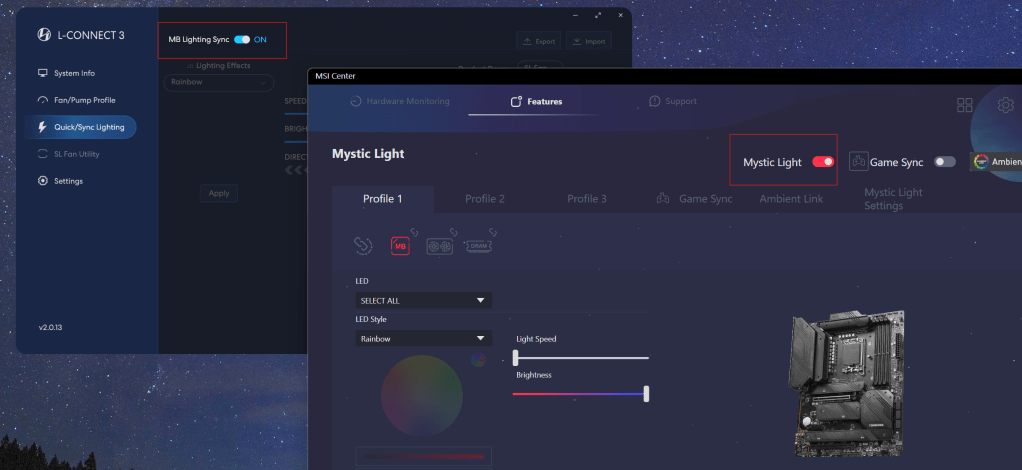
Task: Expand the LED Style Rainbow dropdown
Action: [424, 339]
